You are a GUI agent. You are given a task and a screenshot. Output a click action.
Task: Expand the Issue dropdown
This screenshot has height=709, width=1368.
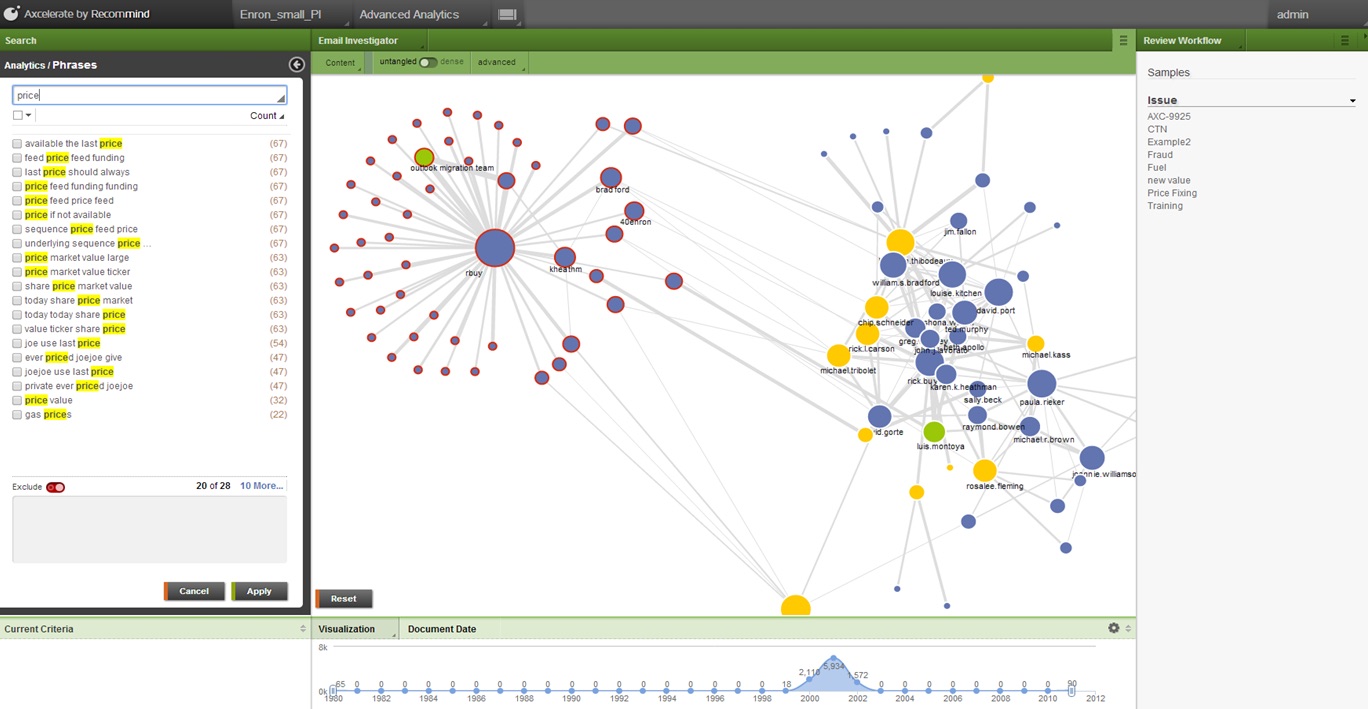click(1352, 101)
